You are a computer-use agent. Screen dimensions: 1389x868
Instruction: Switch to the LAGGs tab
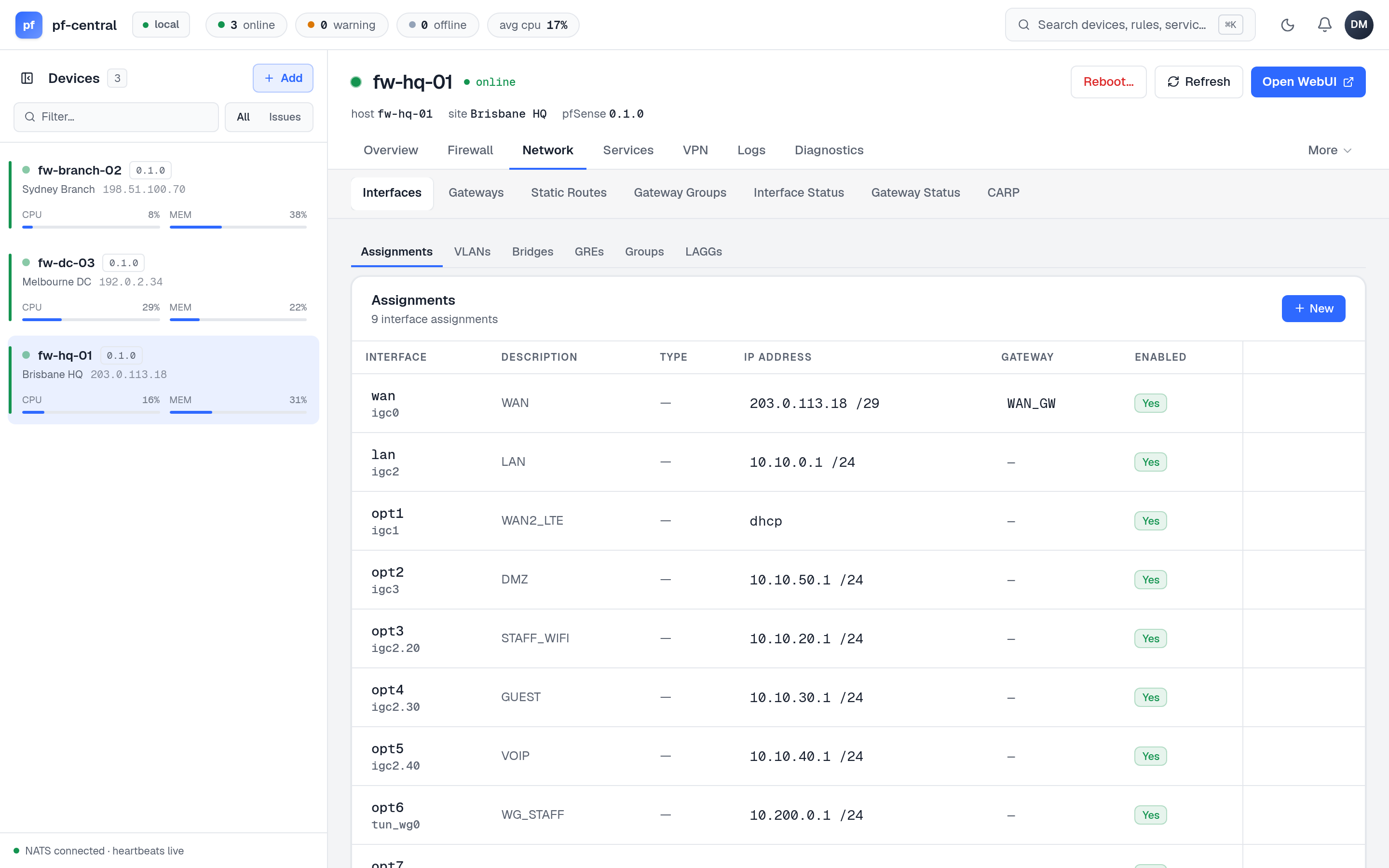coord(704,251)
